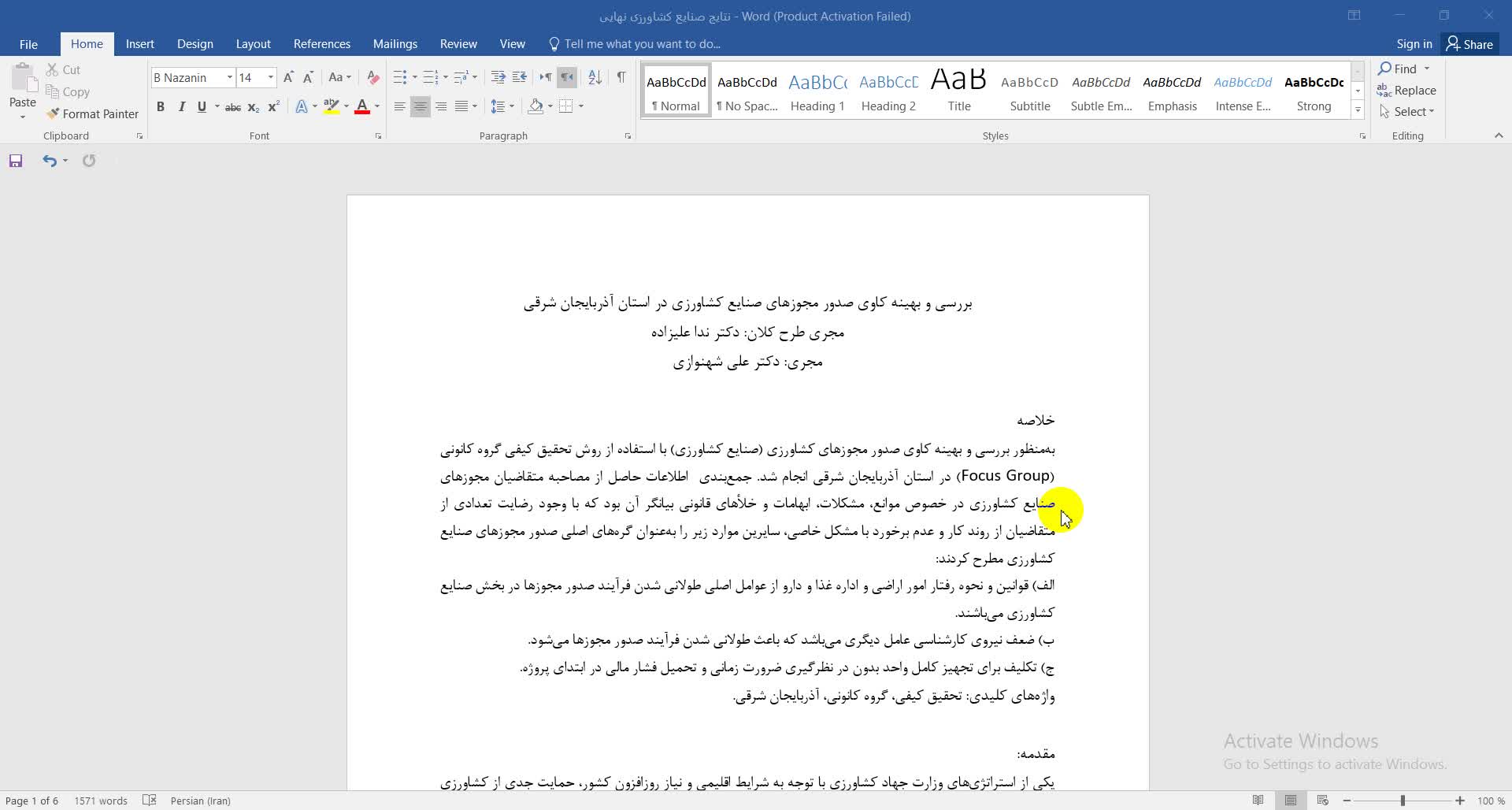Switch to the Layout tab
Image resolution: width=1512 pixels, height=810 pixels.
tap(253, 44)
